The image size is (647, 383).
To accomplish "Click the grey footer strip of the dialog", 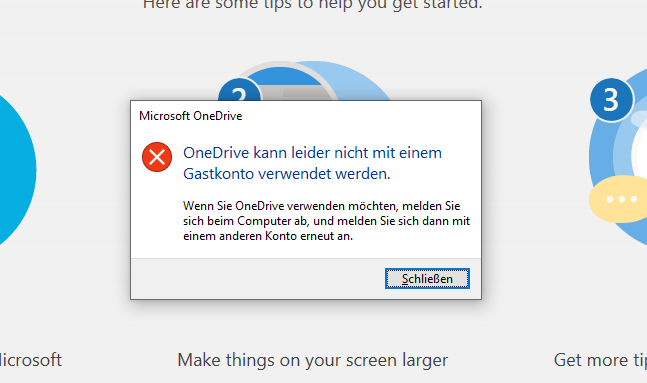I will [306, 279].
